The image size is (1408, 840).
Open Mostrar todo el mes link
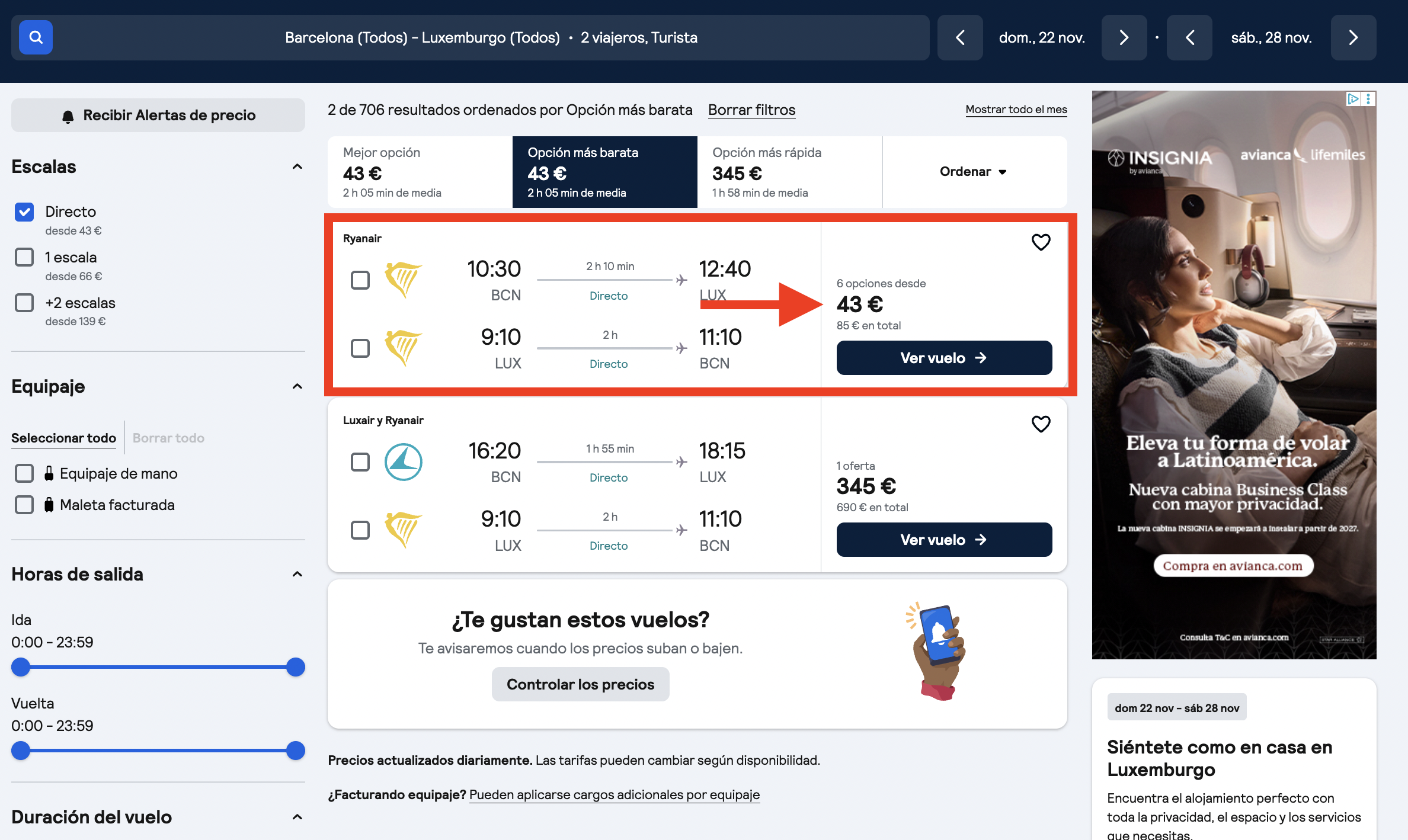pos(1016,110)
